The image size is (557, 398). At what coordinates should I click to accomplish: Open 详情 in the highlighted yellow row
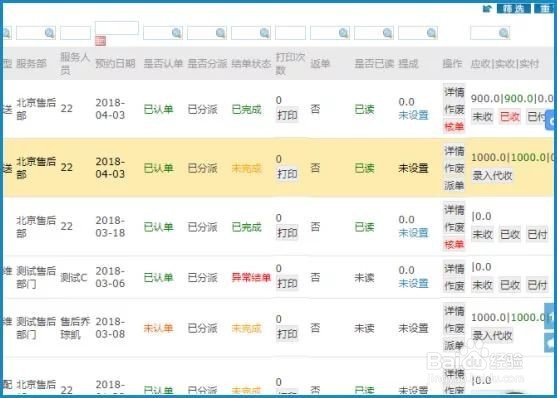(x=454, y=151)
